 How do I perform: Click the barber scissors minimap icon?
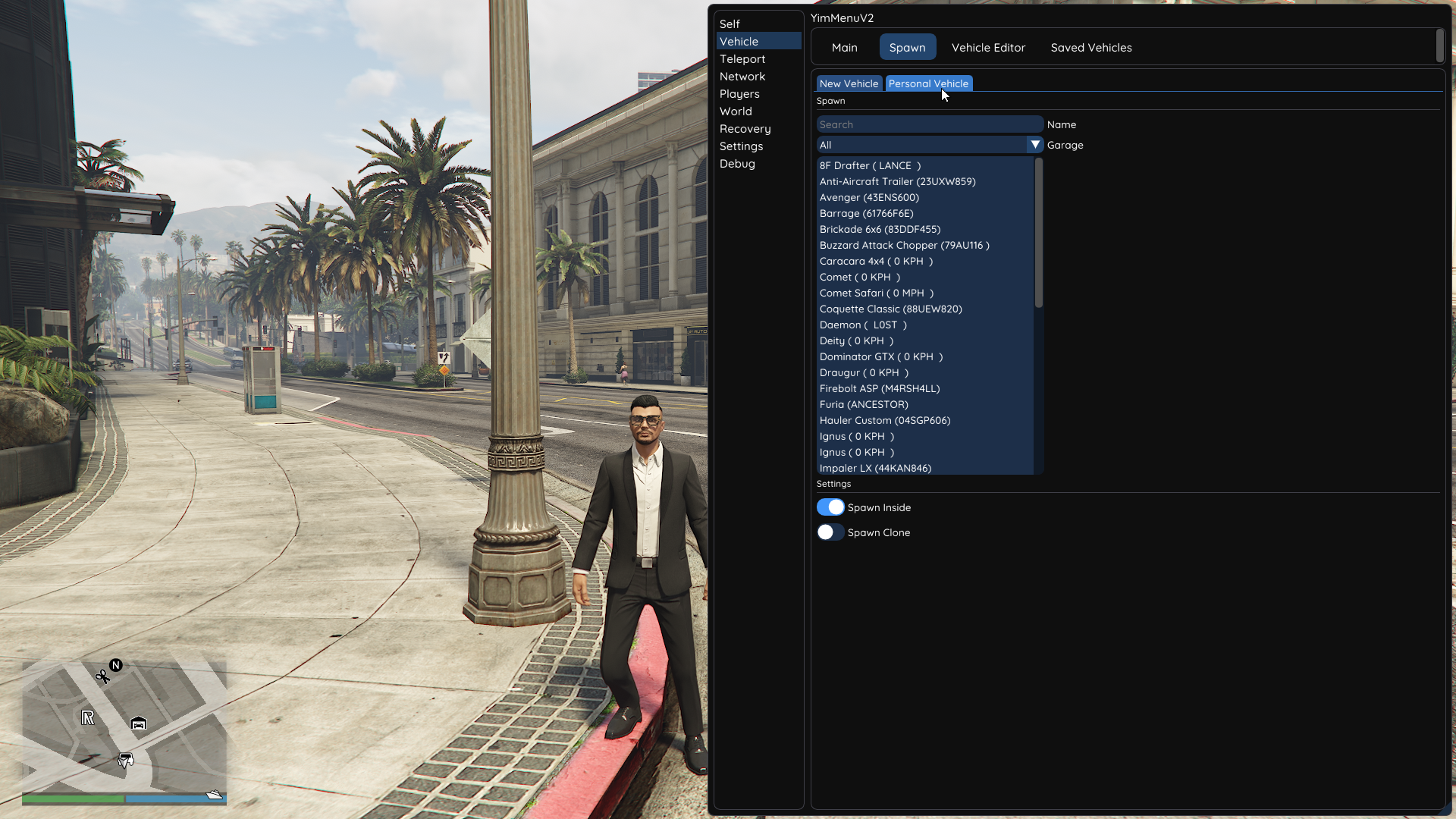pyautogui.click(x=102, y=676)
